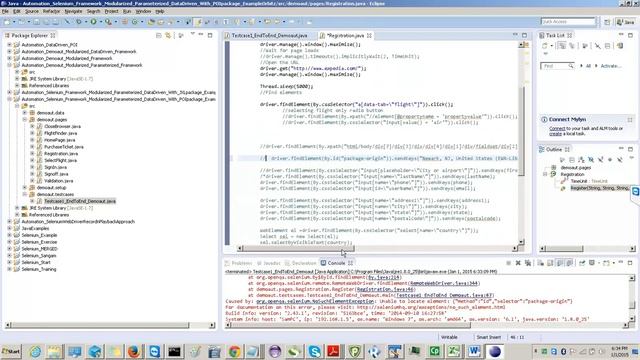This screenshot has height=360, width=640.
Task: Click the Collapse All icon in Package Explorer
Action: (x=159, y=36)
